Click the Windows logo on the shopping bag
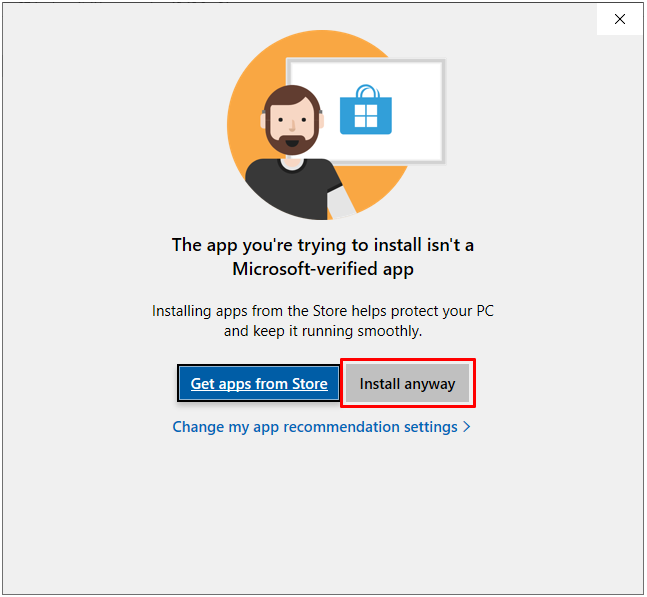 366,116
